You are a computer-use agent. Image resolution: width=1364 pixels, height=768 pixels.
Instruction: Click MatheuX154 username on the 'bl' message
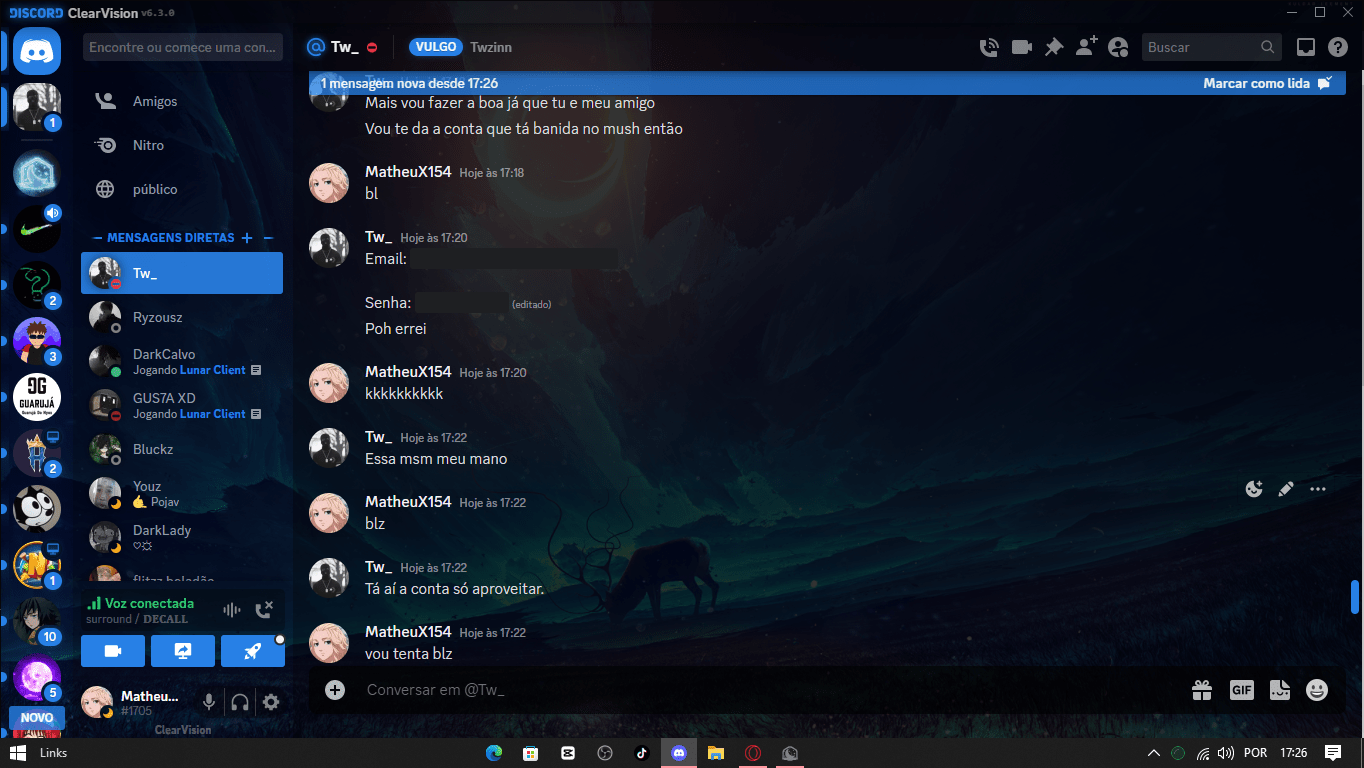409,172
